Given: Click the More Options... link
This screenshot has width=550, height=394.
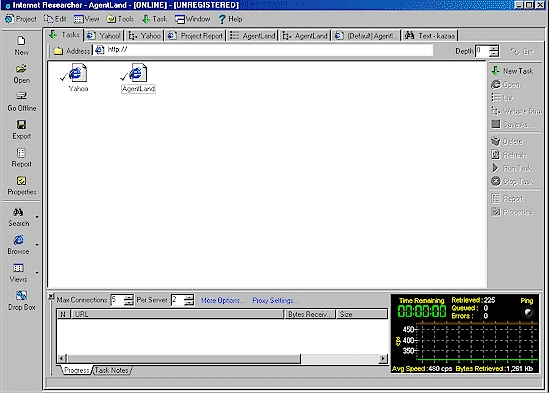Looking at the screenshot, I should click(x=222, y=300).
